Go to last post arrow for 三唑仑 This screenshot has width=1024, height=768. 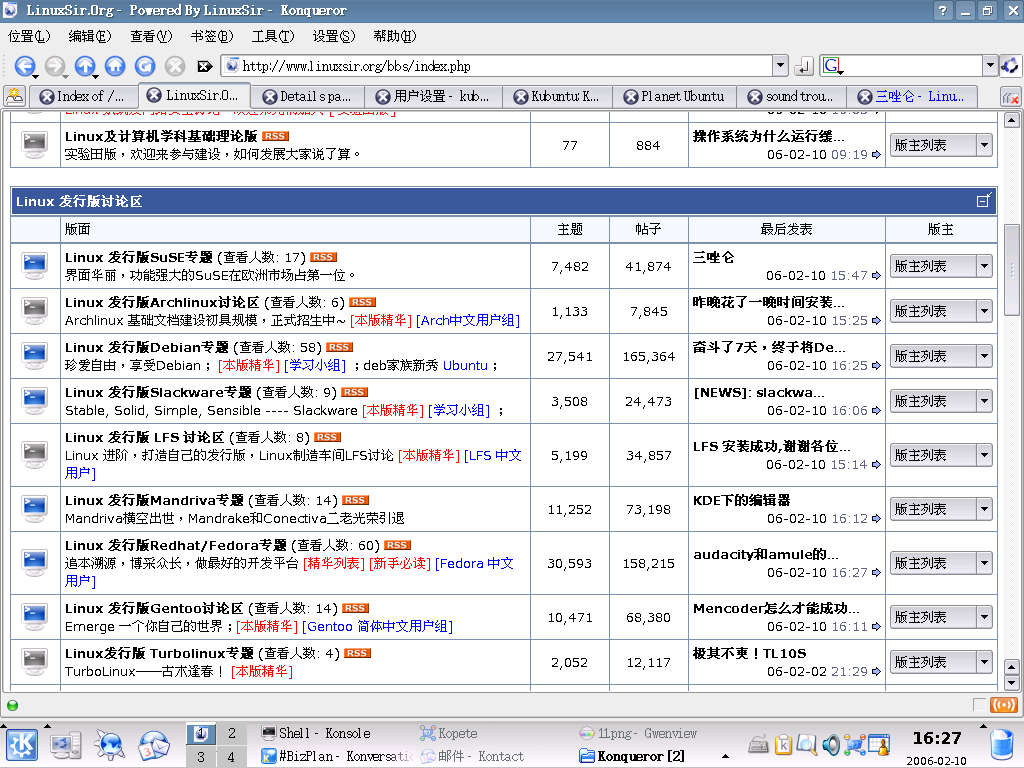point(876,276)
